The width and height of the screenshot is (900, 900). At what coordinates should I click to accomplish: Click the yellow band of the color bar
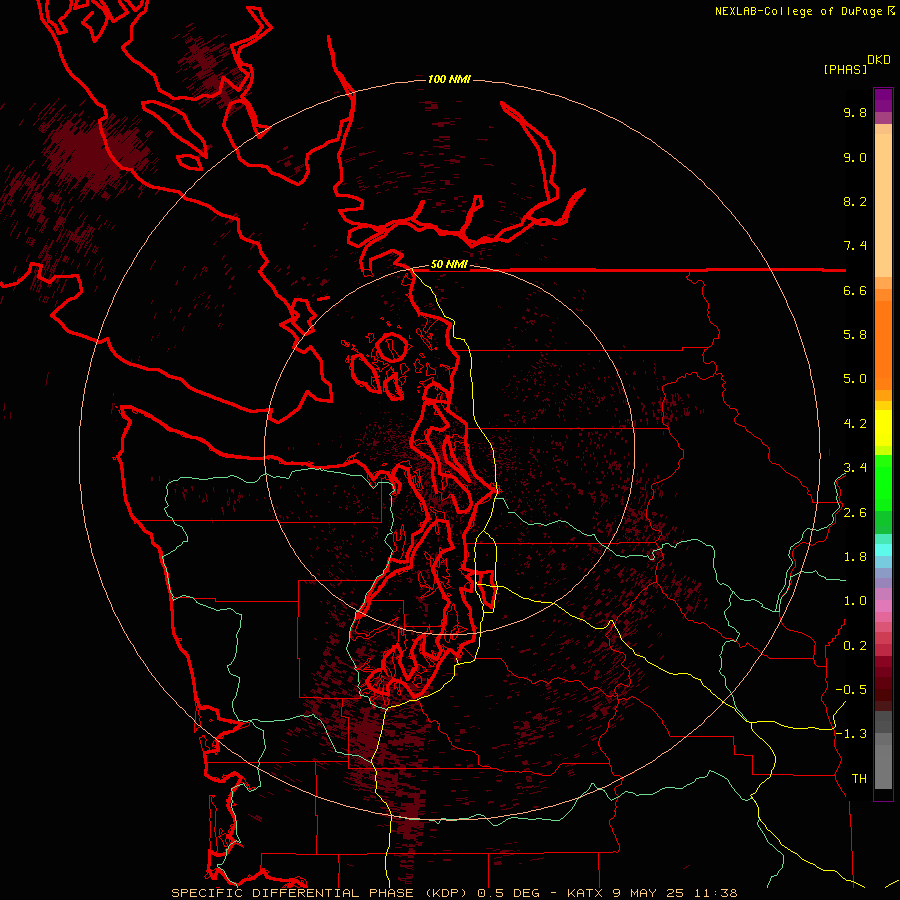883,428
